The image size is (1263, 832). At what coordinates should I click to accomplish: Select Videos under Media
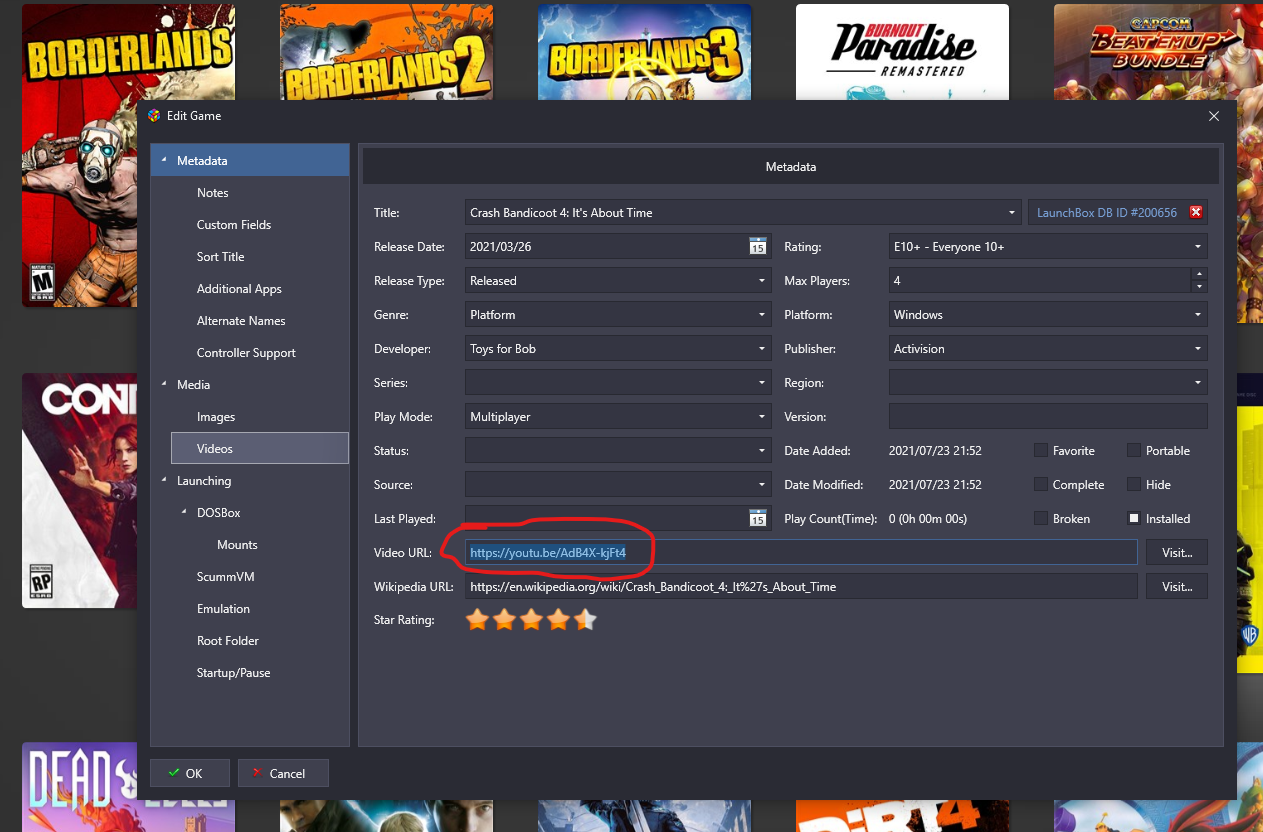260,449
